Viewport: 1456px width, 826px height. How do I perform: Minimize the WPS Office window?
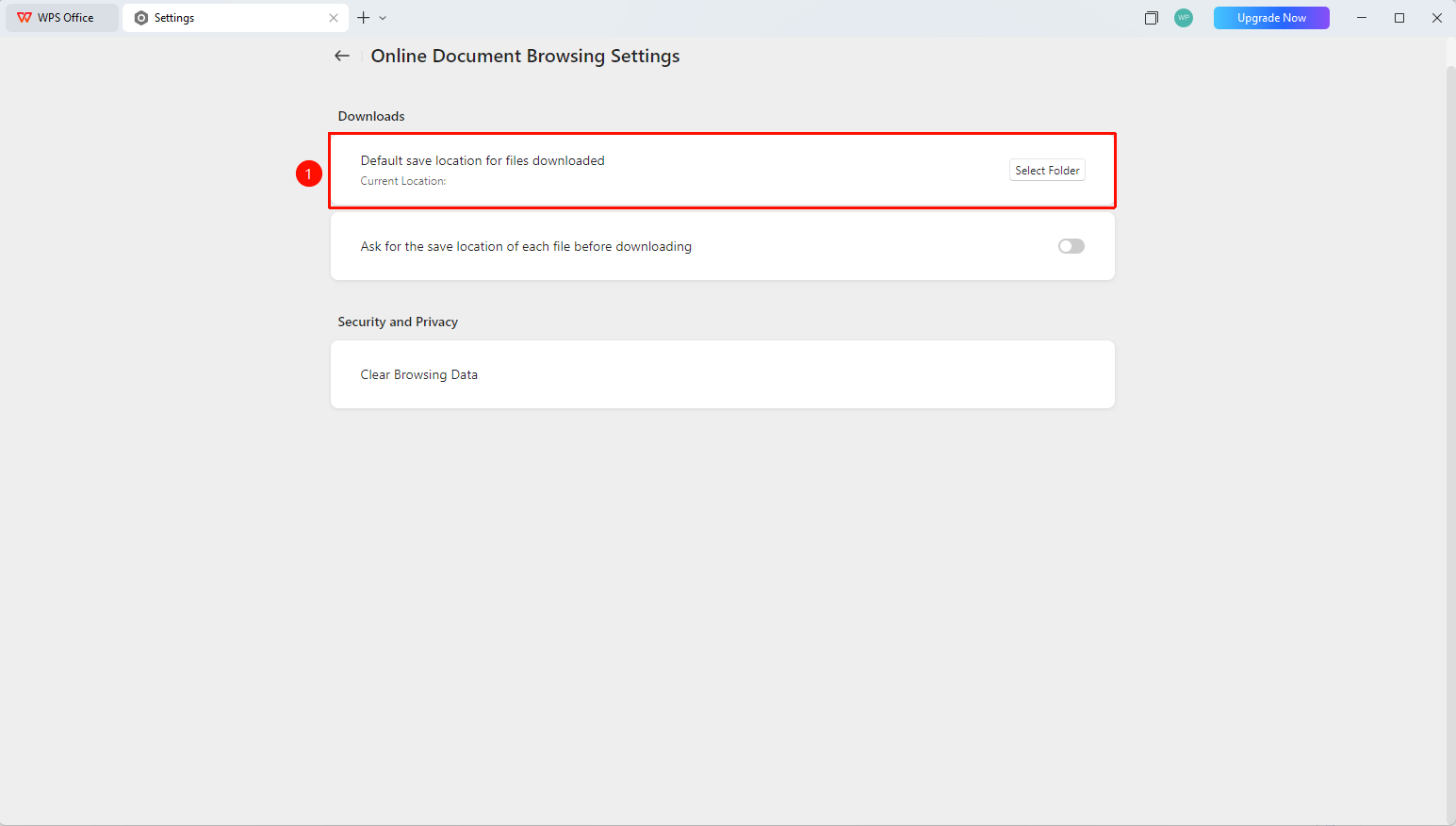[x=1362, y=18]
